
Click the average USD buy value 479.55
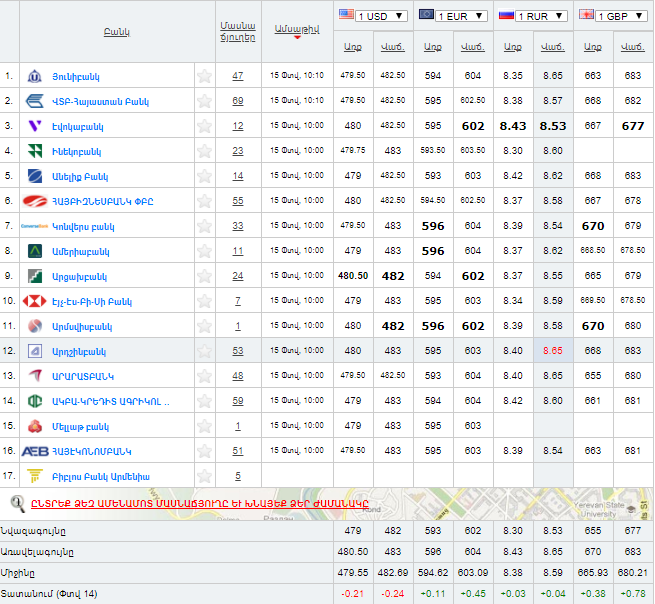click(x=353, y=573)
